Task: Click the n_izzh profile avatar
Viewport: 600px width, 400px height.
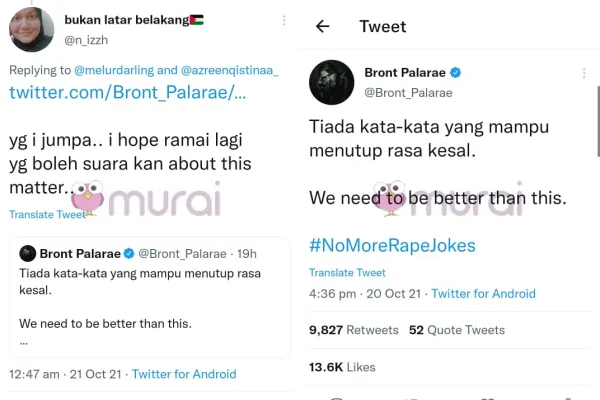Action: [x=31, y=28]
